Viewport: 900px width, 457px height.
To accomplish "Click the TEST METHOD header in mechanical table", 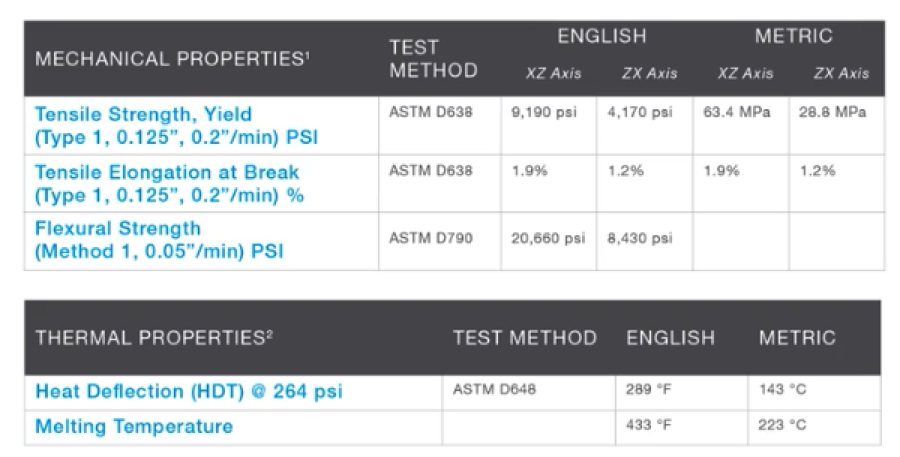I will [433, 59].
